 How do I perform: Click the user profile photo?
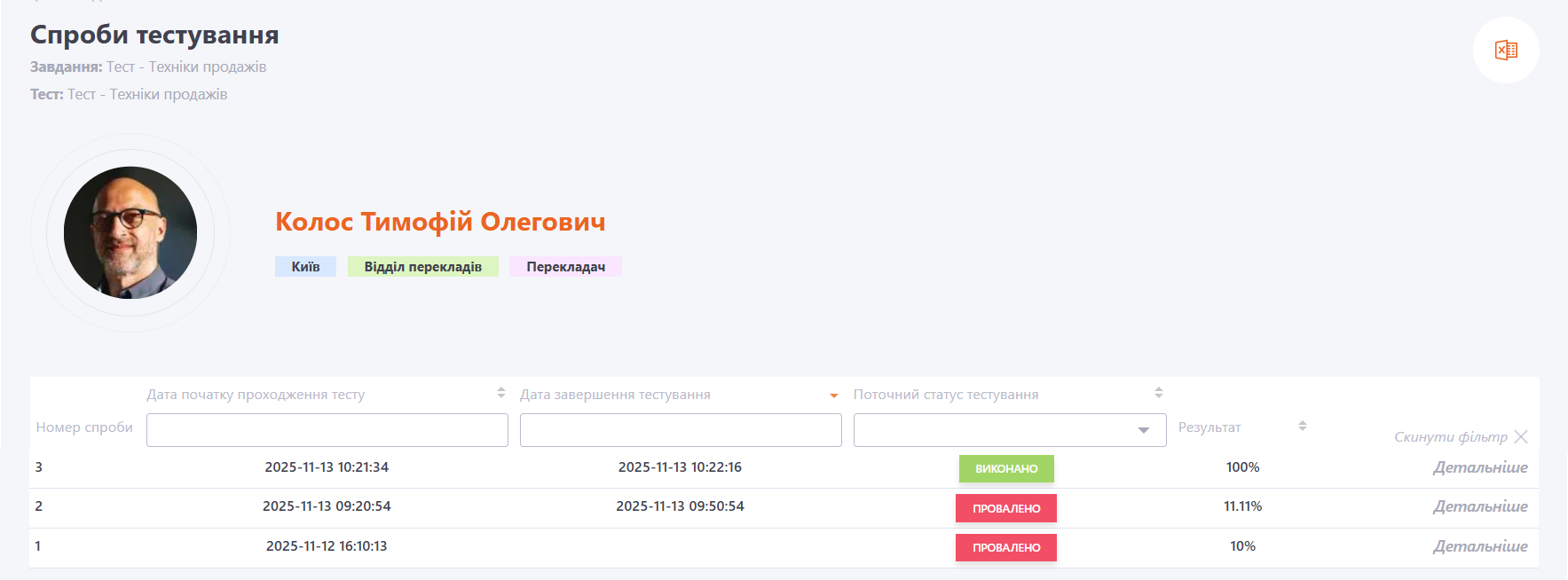click(x=130, y=232)
